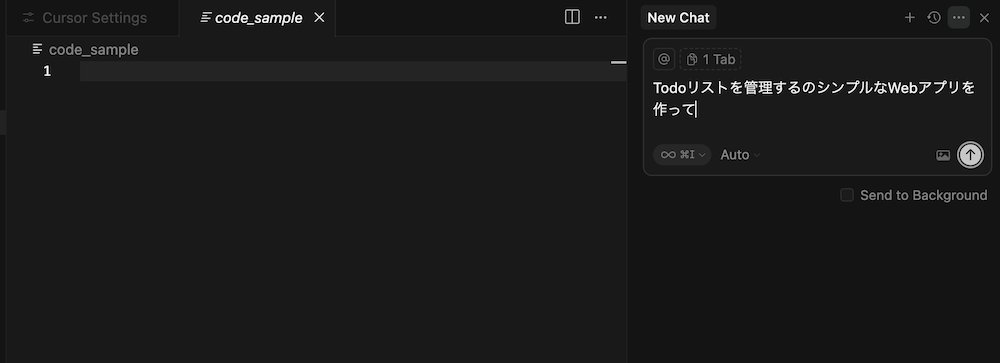Expand the agent mode infinity dropdown
The height and width of the screenshot is (363, 1000).
point(682,154)
